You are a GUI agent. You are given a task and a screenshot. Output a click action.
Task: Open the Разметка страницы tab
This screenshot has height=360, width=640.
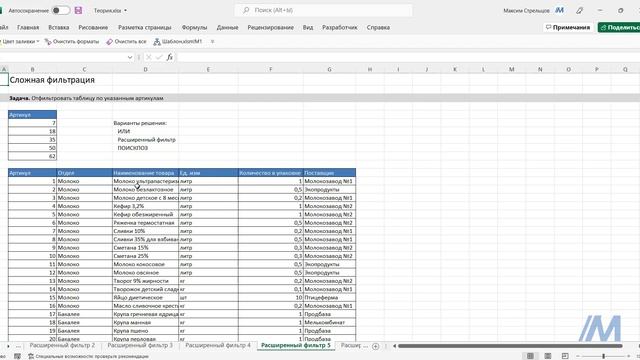click(x=144, y=27)
